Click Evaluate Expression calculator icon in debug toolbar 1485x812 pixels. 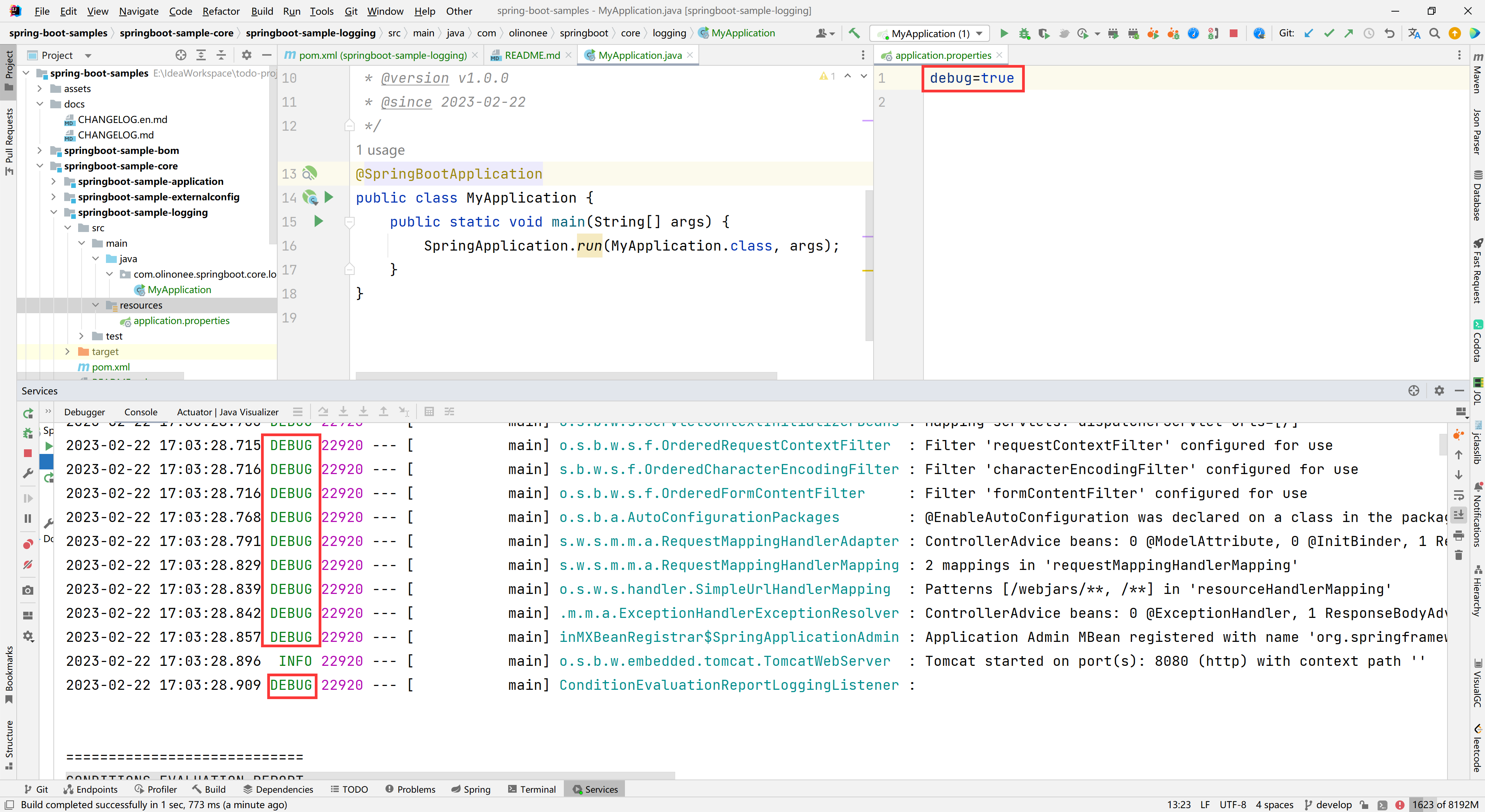[x=429, y=411]
